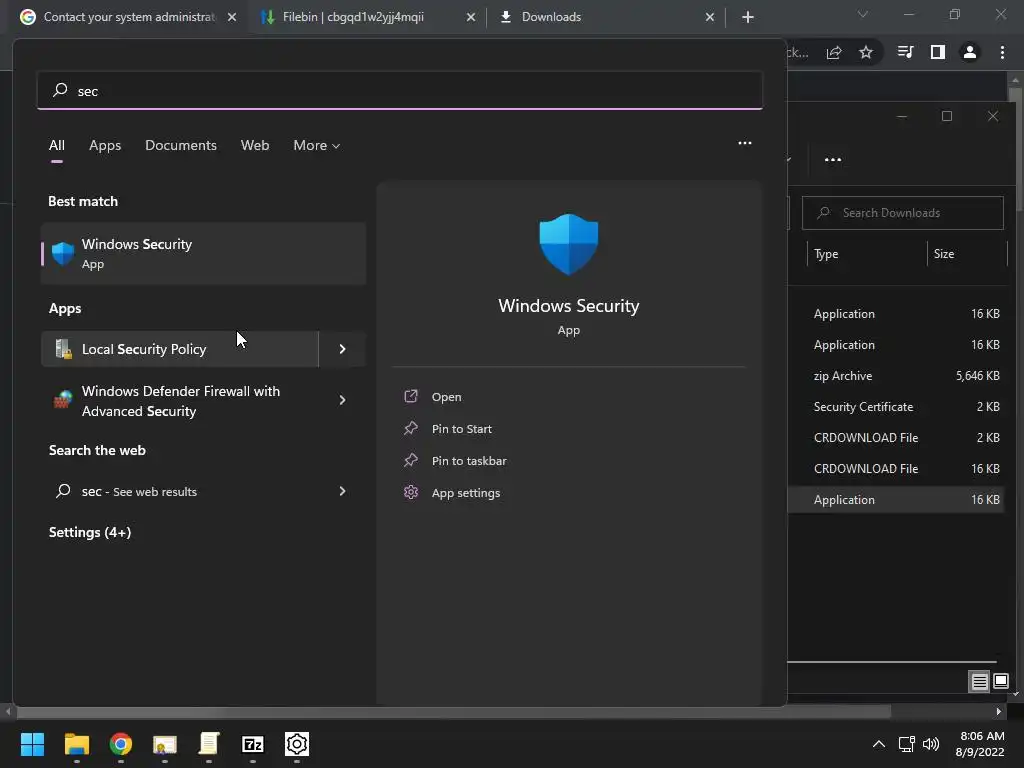Image resolution: width=1024 pixels, height=768 pixels.
Task: Open clock showing 8:06 AM
Action: click(980, 744)
